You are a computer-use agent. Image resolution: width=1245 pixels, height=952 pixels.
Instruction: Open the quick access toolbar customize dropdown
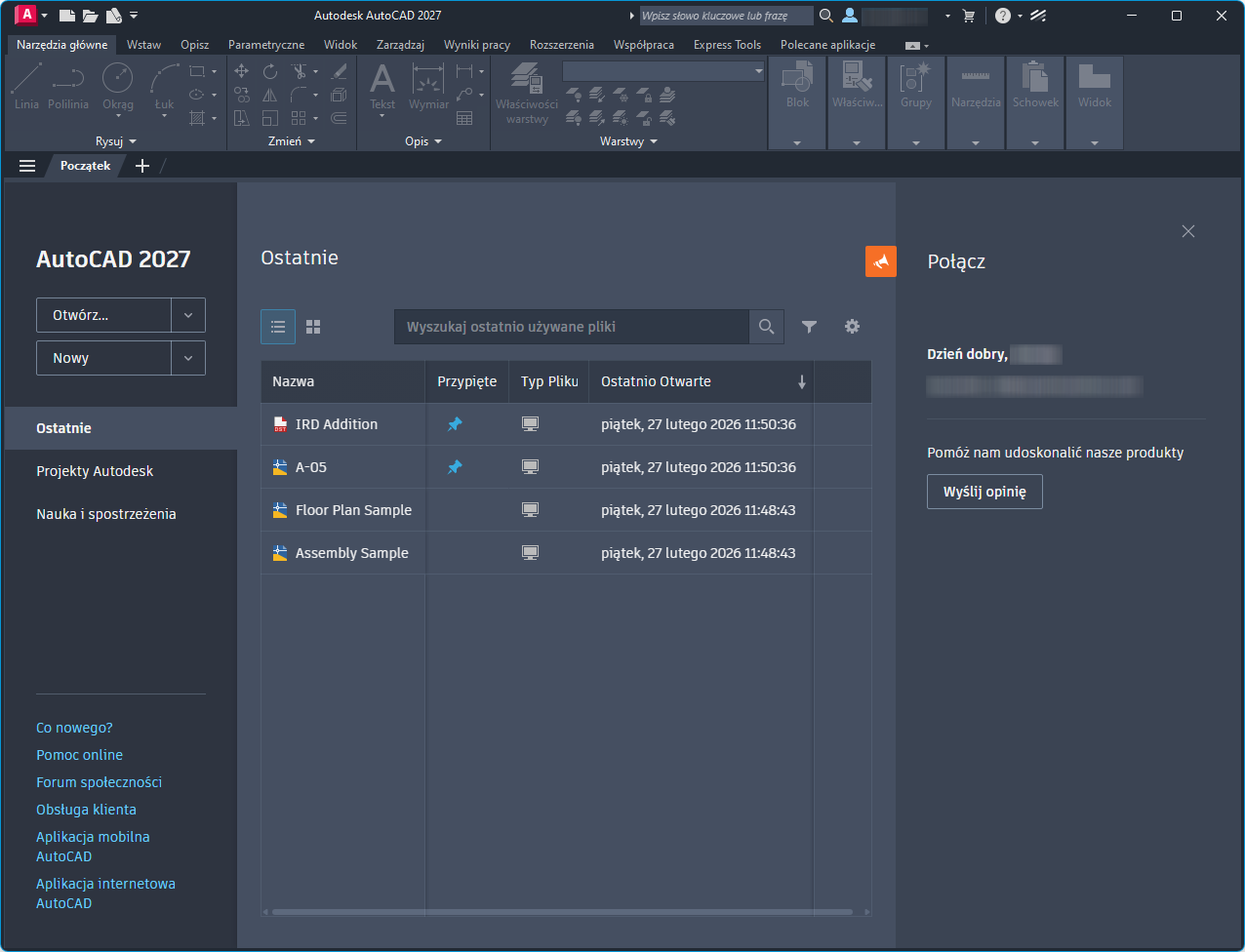[x=134, y=16]
